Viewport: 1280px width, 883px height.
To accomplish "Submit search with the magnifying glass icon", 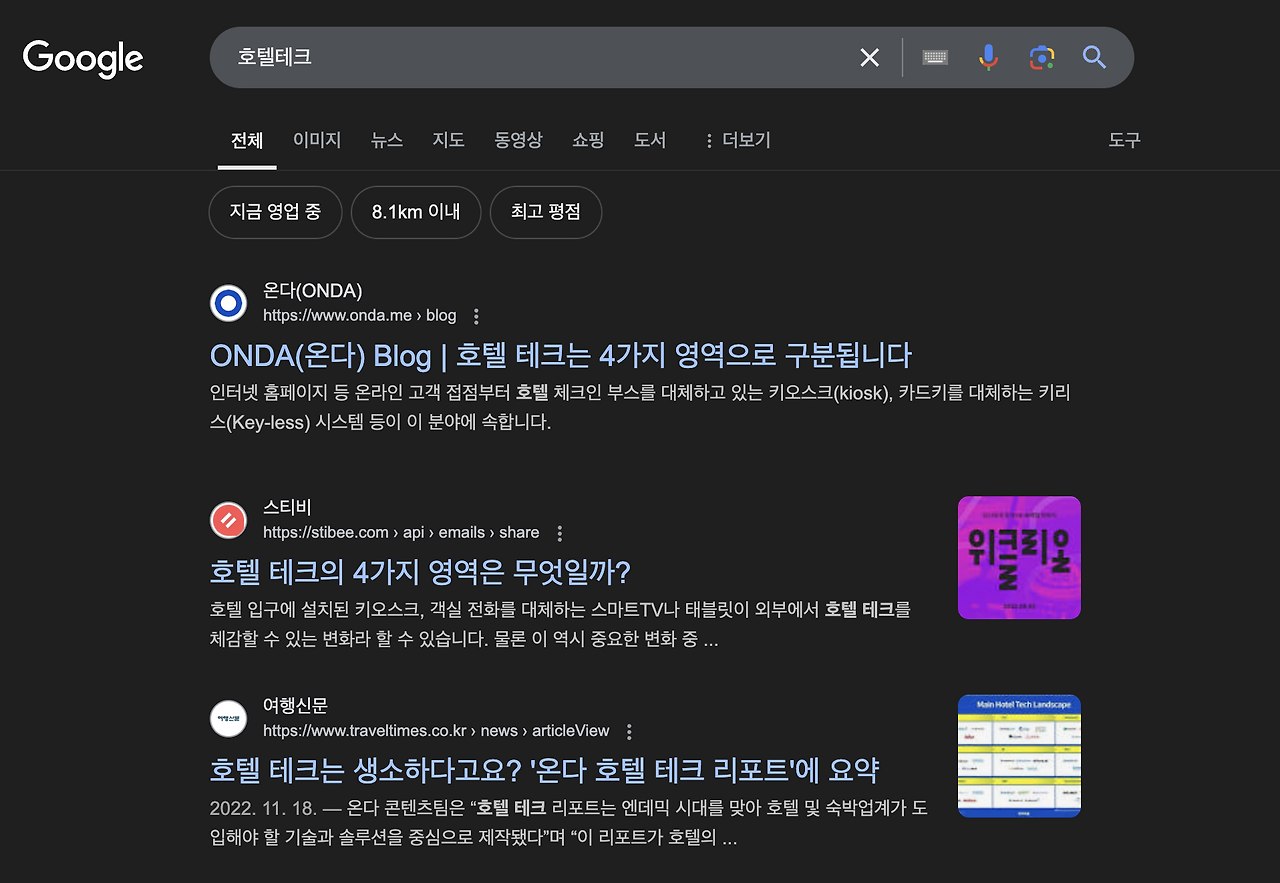I will [1095, 58].
